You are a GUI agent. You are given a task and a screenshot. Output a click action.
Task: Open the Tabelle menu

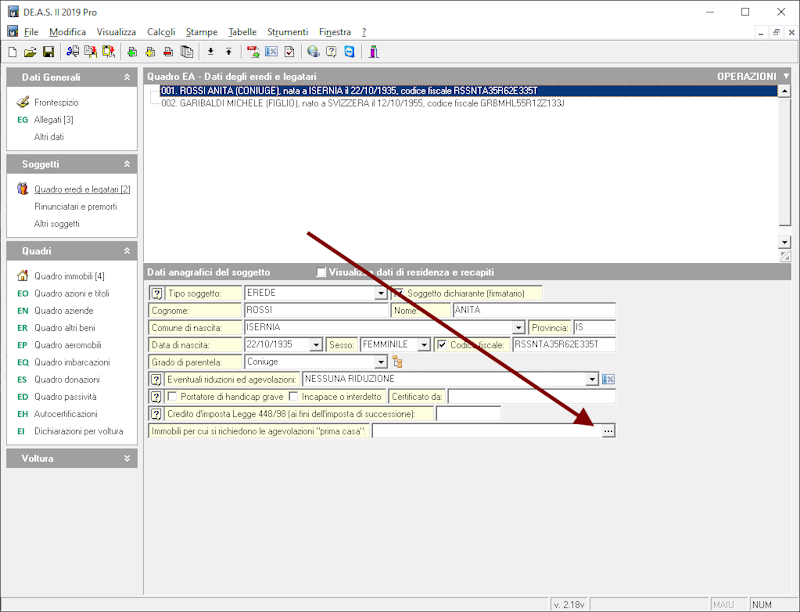pos(242,32)
